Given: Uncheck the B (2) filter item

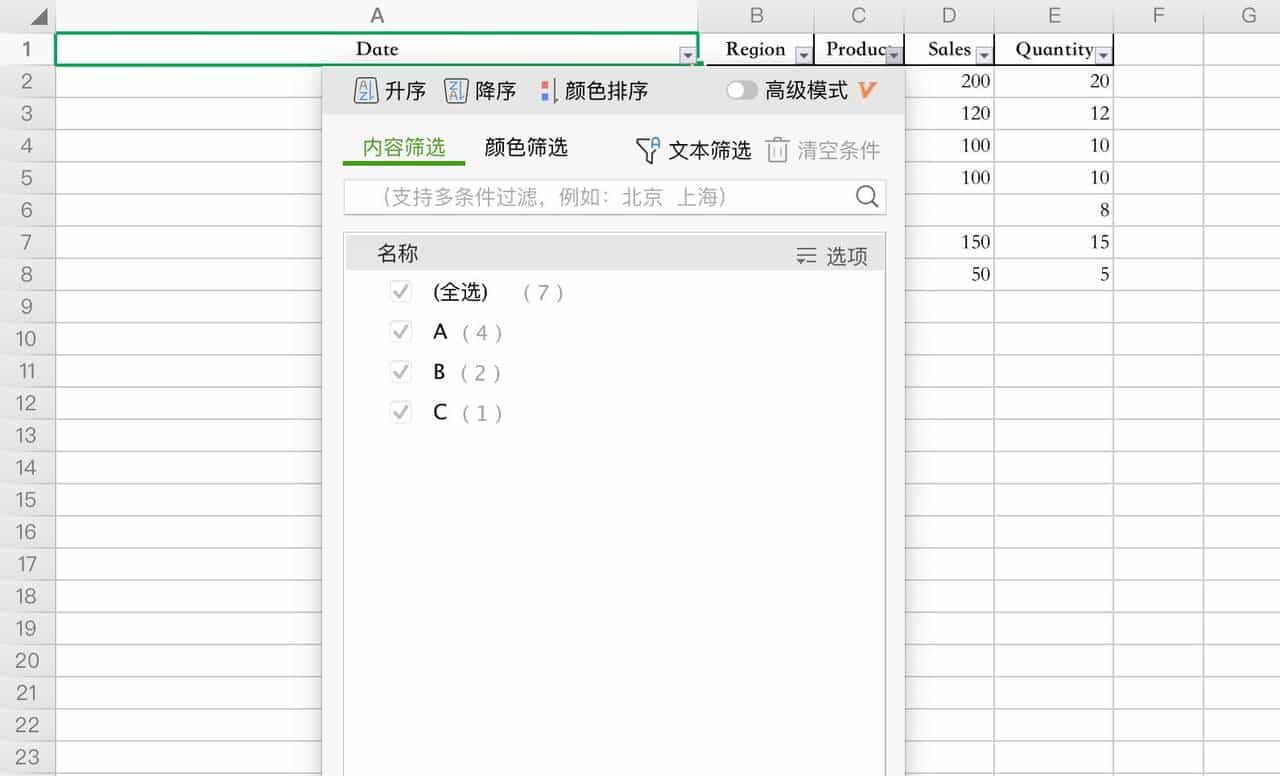Looking at the screenshot, I should (x=400, y=371).
